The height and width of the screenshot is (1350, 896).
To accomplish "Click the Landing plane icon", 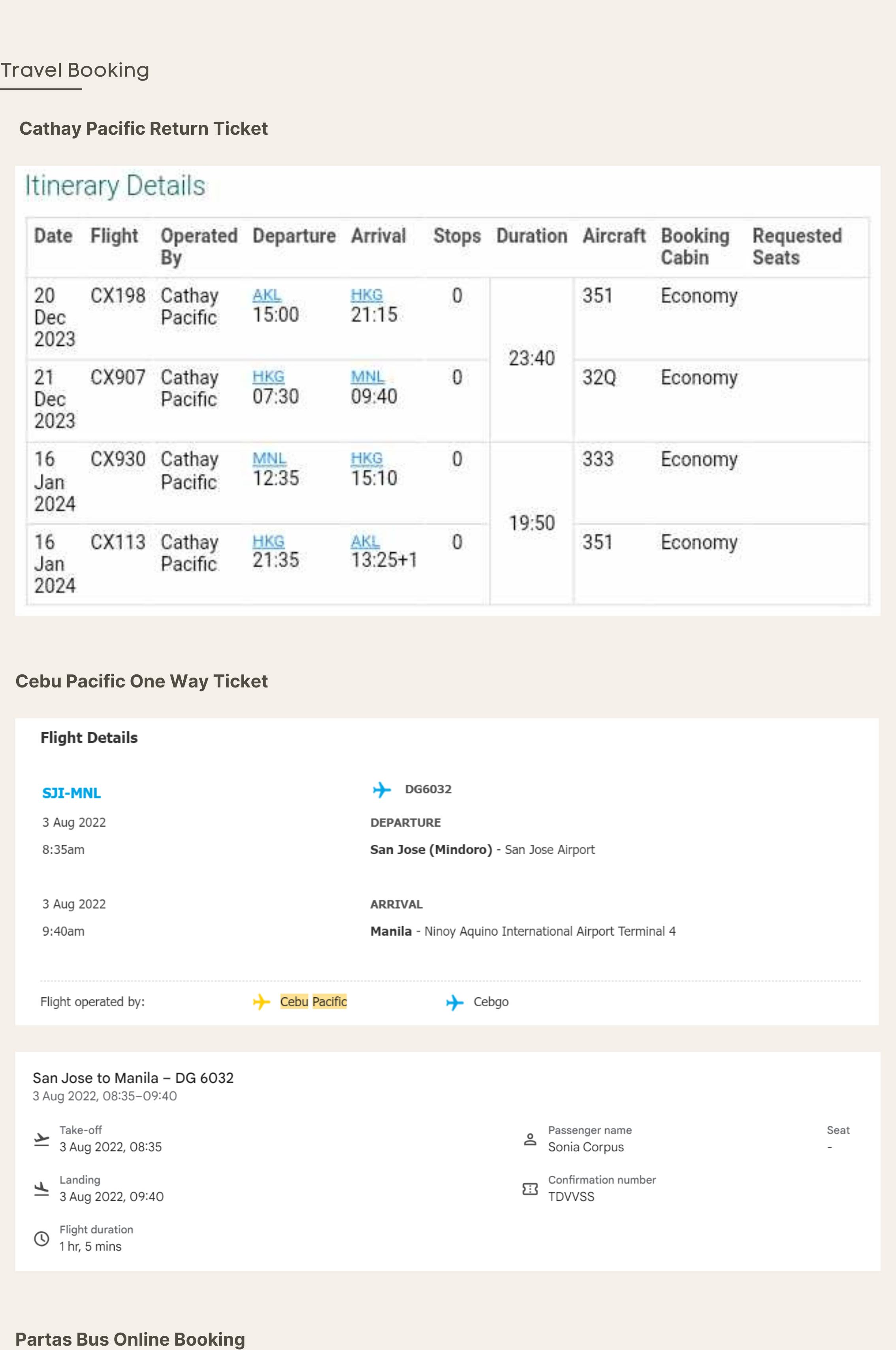I will [x=42, y=1189].
